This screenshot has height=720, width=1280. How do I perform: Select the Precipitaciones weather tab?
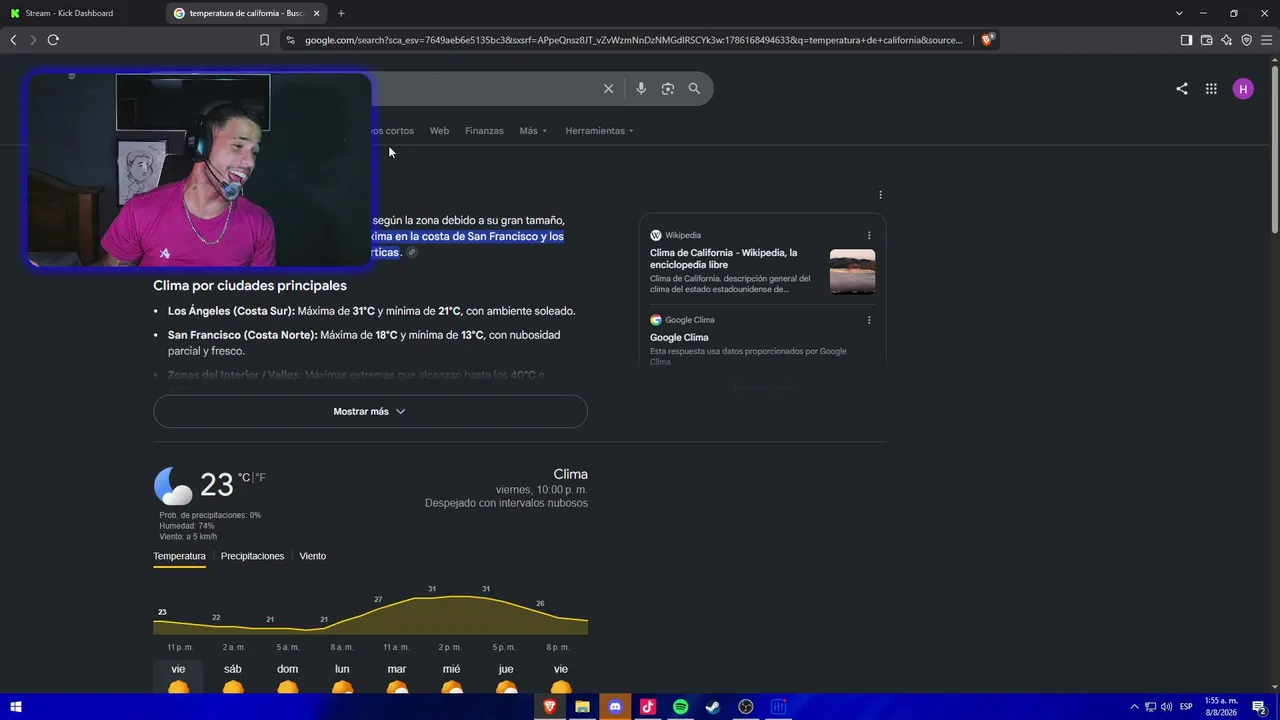pos(252,556)
